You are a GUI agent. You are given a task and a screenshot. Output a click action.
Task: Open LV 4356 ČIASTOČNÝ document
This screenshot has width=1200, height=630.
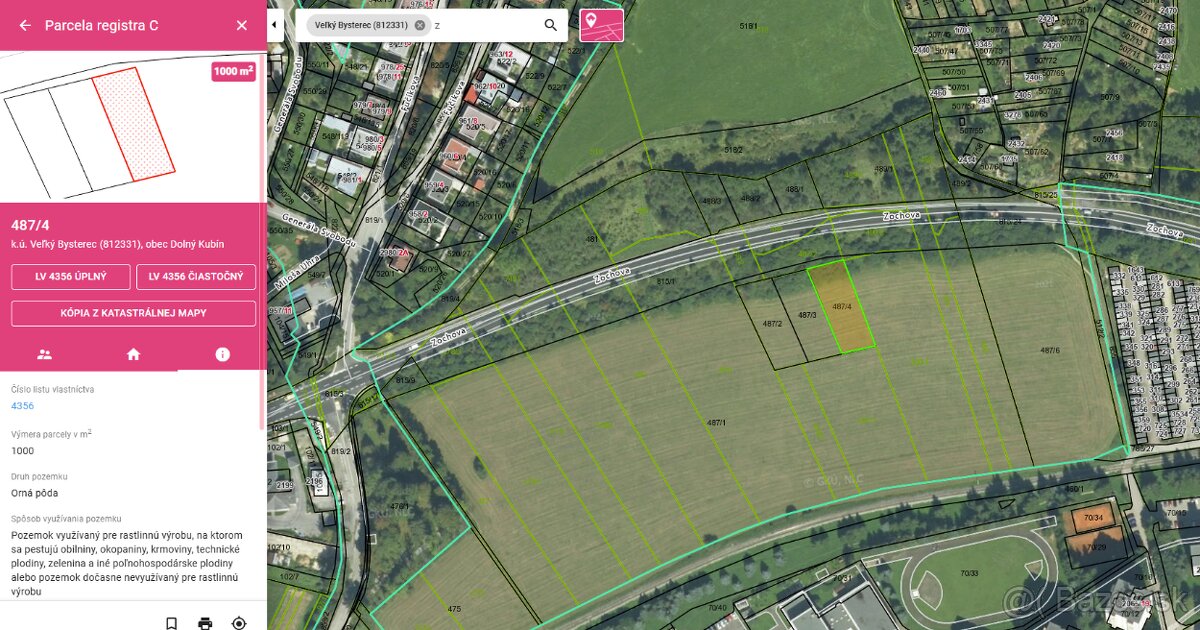pos(196,277)
